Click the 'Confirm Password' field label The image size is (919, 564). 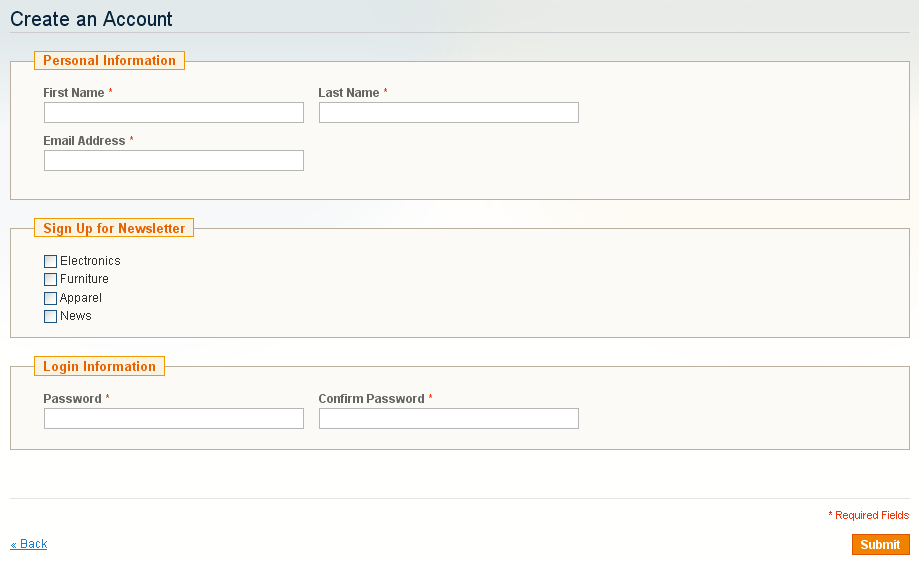point(371,399)
